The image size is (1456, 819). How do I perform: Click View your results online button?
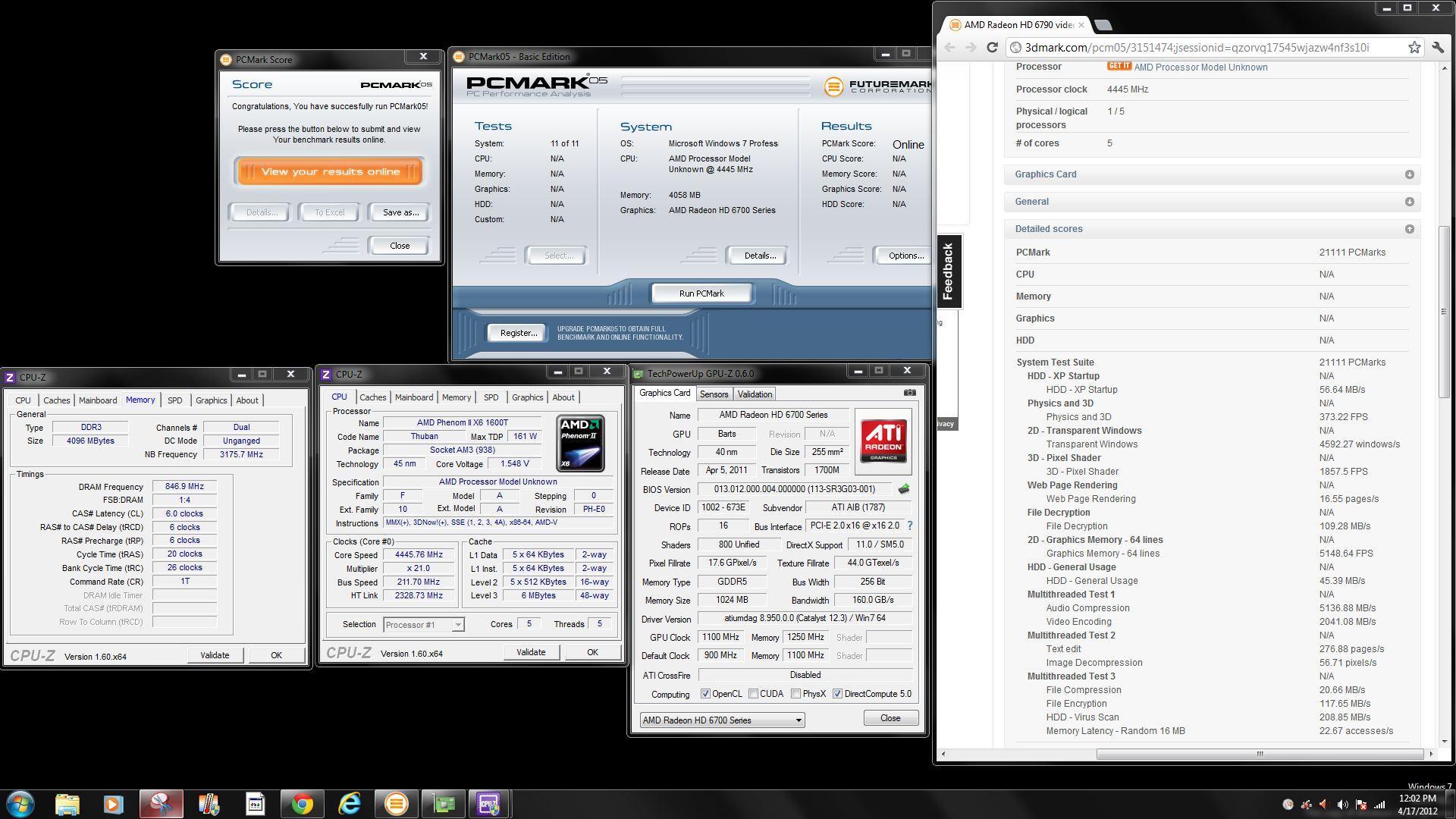point(330,171)
